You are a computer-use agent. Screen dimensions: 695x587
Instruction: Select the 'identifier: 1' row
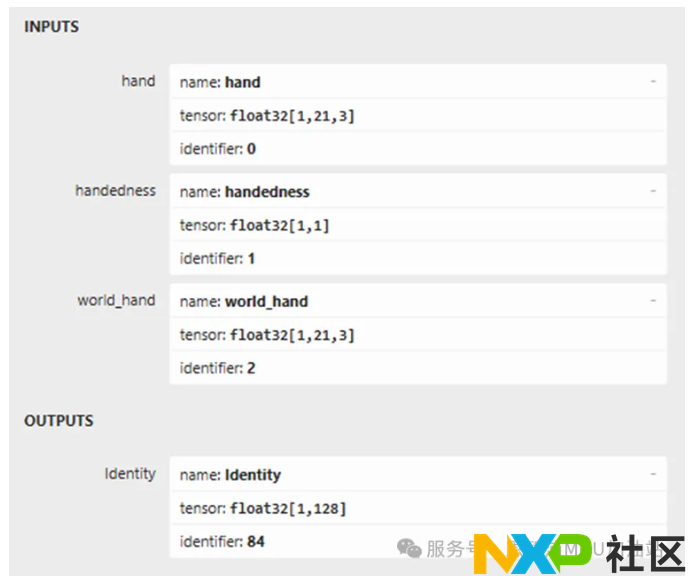tap(418, 258)
